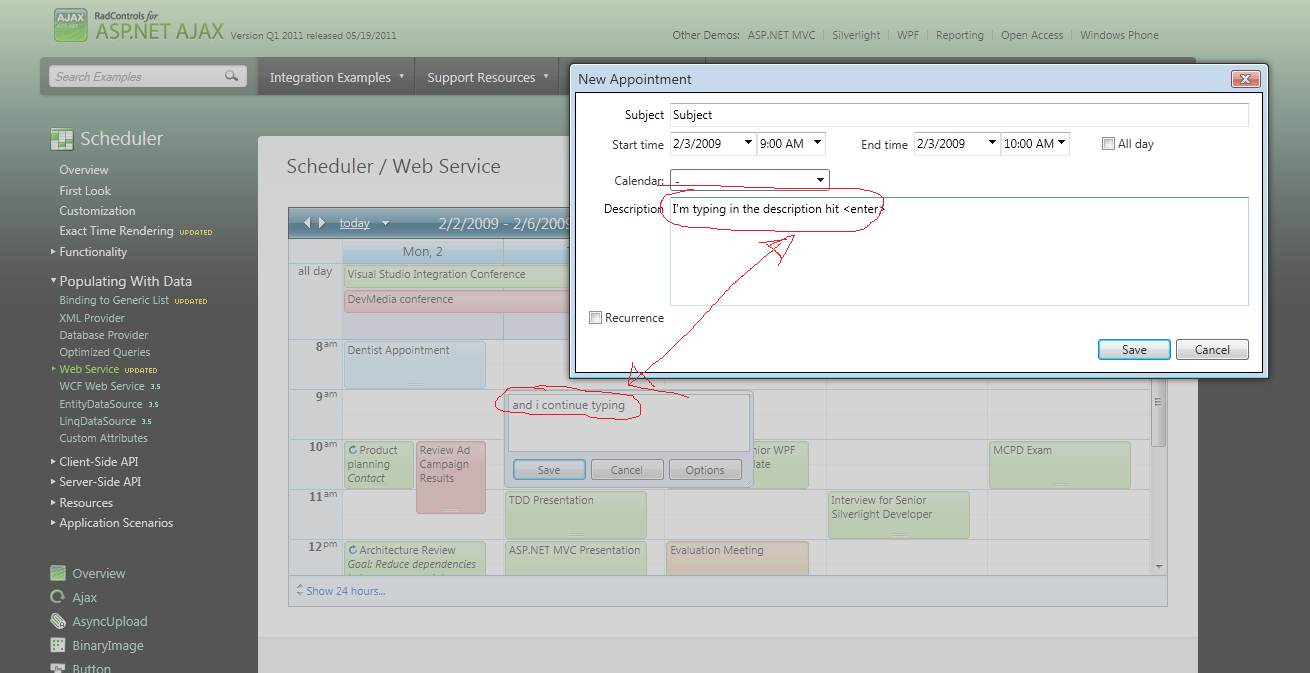
Task: Click the Search Examples input box
Action: click(138, 76)
